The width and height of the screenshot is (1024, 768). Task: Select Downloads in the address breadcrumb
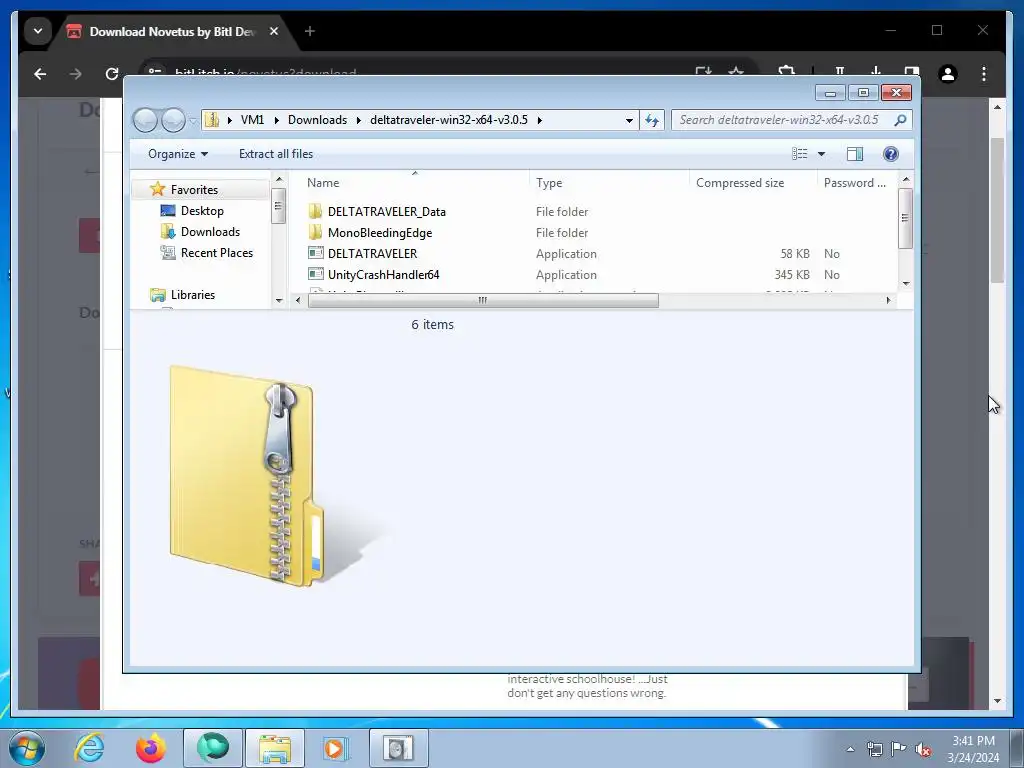[x=317, y=120]
